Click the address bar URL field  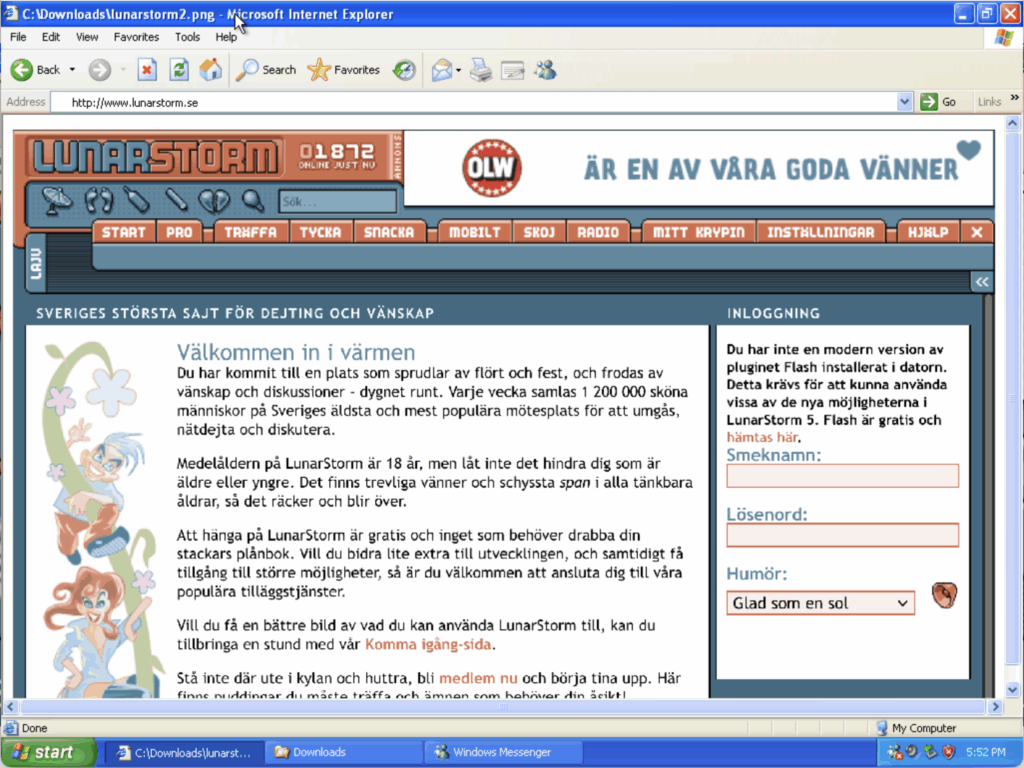pyautogui.click(x=475, y=102)
